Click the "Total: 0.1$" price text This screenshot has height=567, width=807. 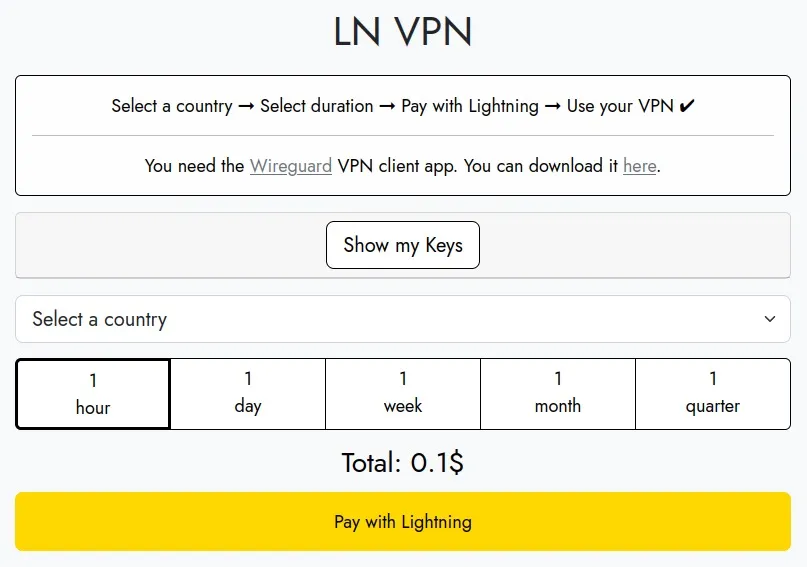click(x=403, y=463)
